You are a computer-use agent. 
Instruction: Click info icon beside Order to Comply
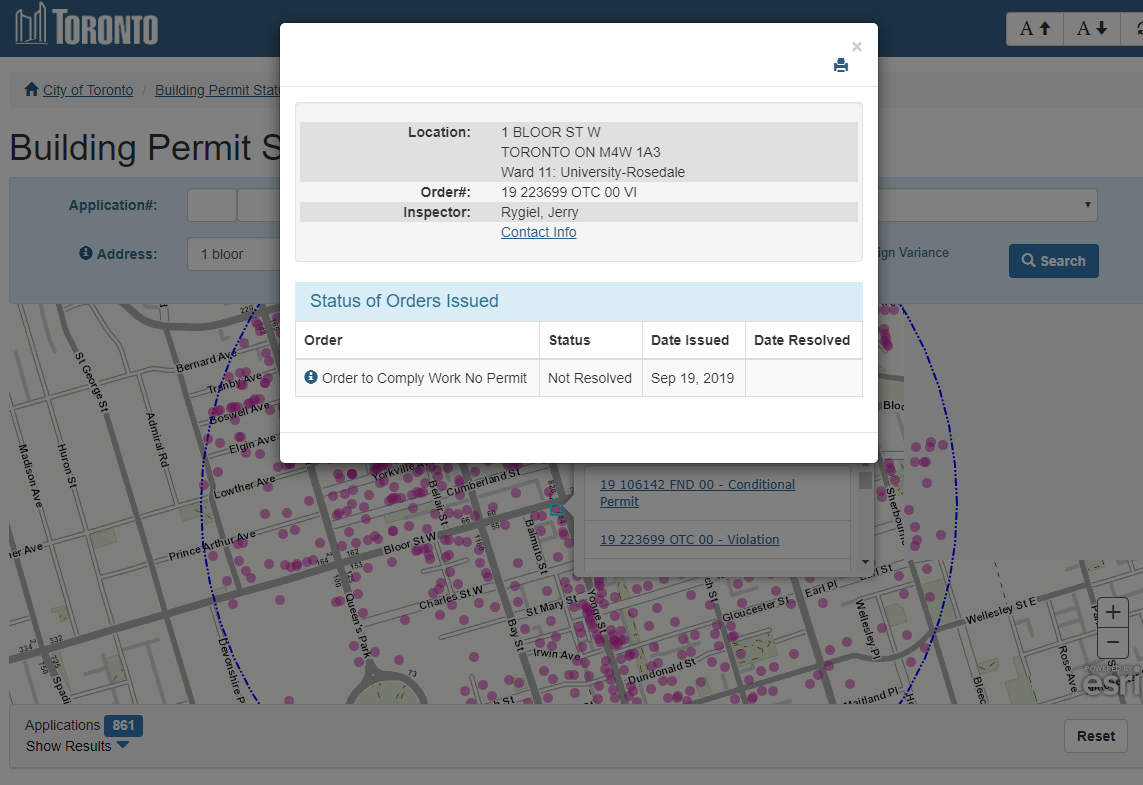pos(311,378)
